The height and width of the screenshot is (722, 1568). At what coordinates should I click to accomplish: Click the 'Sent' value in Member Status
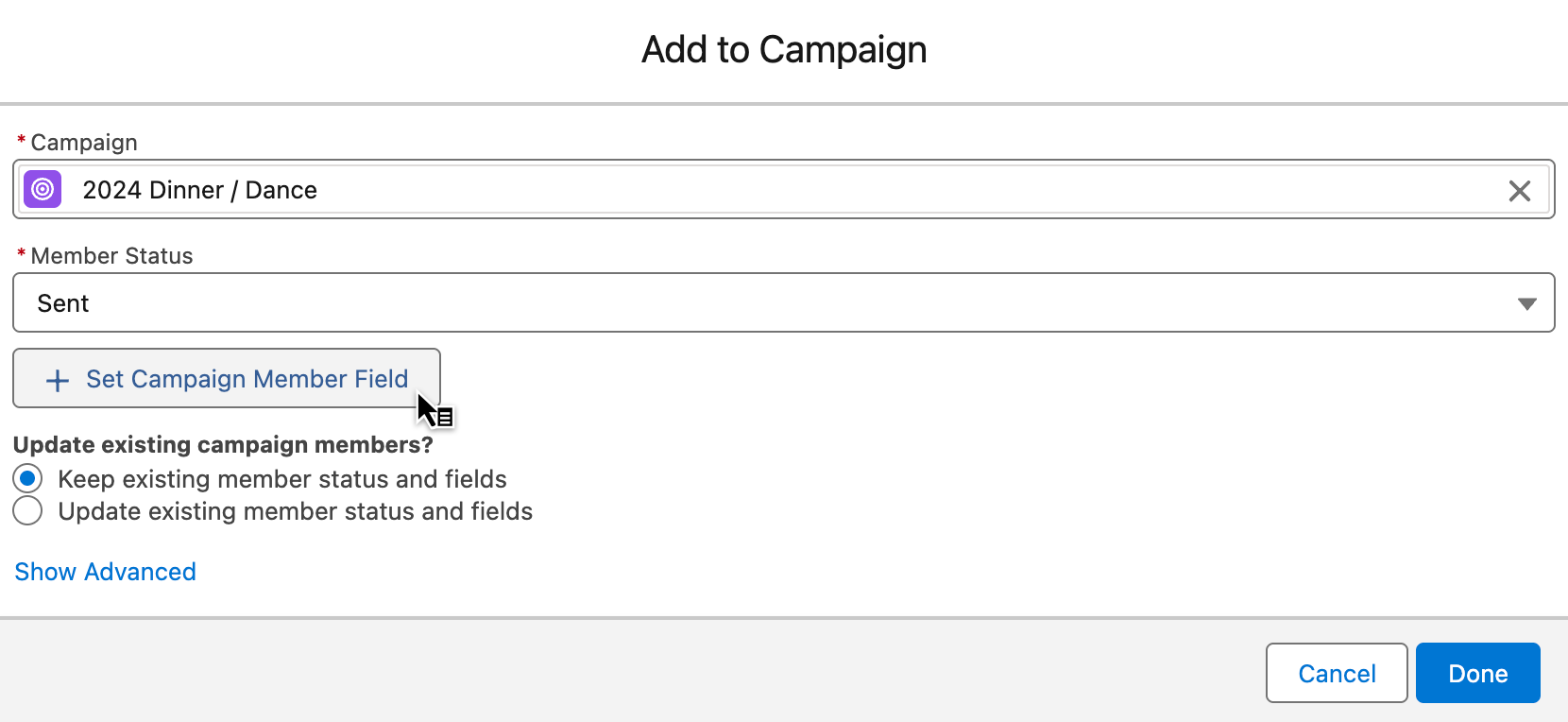point(63,303)
